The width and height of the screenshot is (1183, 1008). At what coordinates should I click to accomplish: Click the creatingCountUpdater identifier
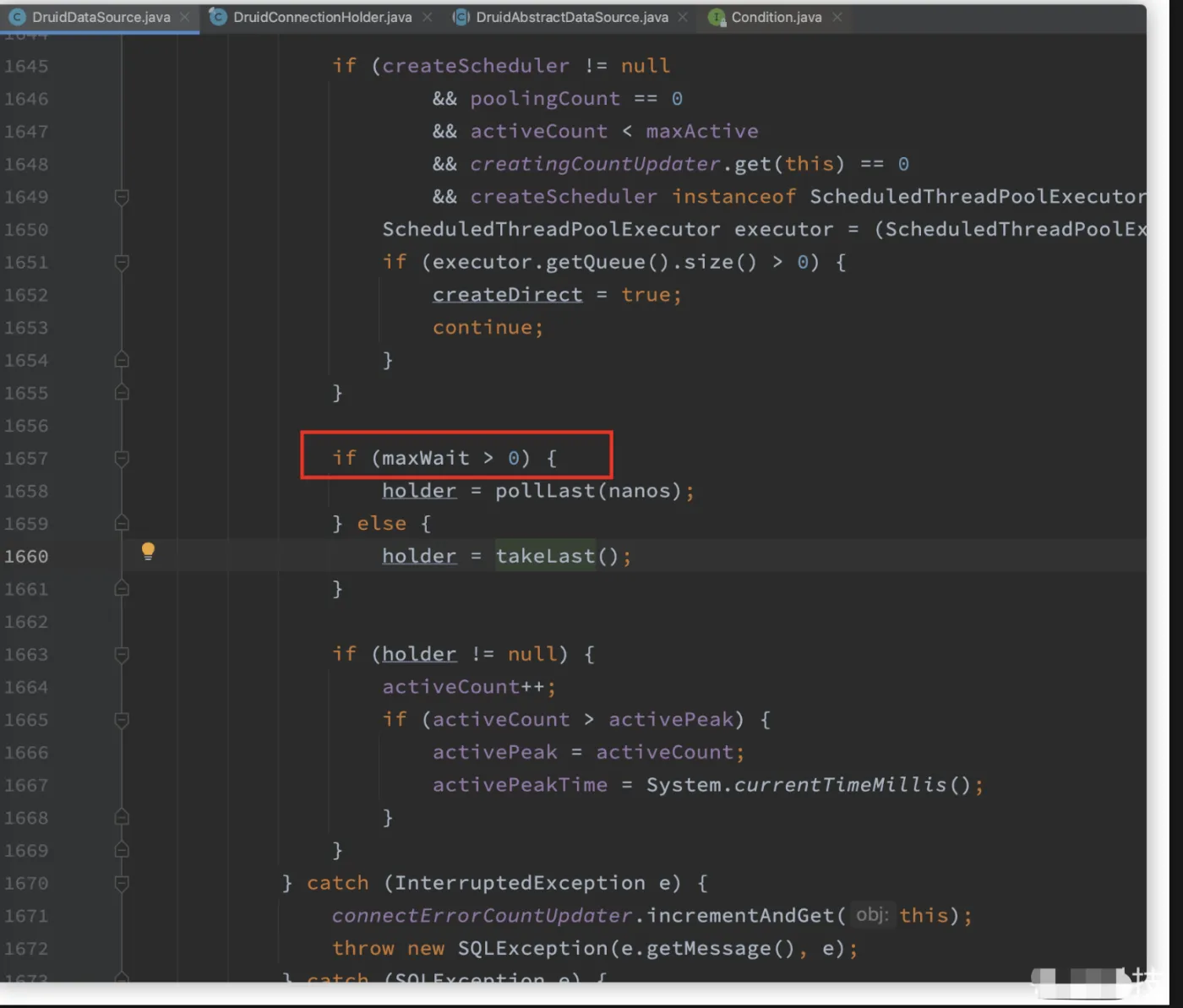coord(595,164)
